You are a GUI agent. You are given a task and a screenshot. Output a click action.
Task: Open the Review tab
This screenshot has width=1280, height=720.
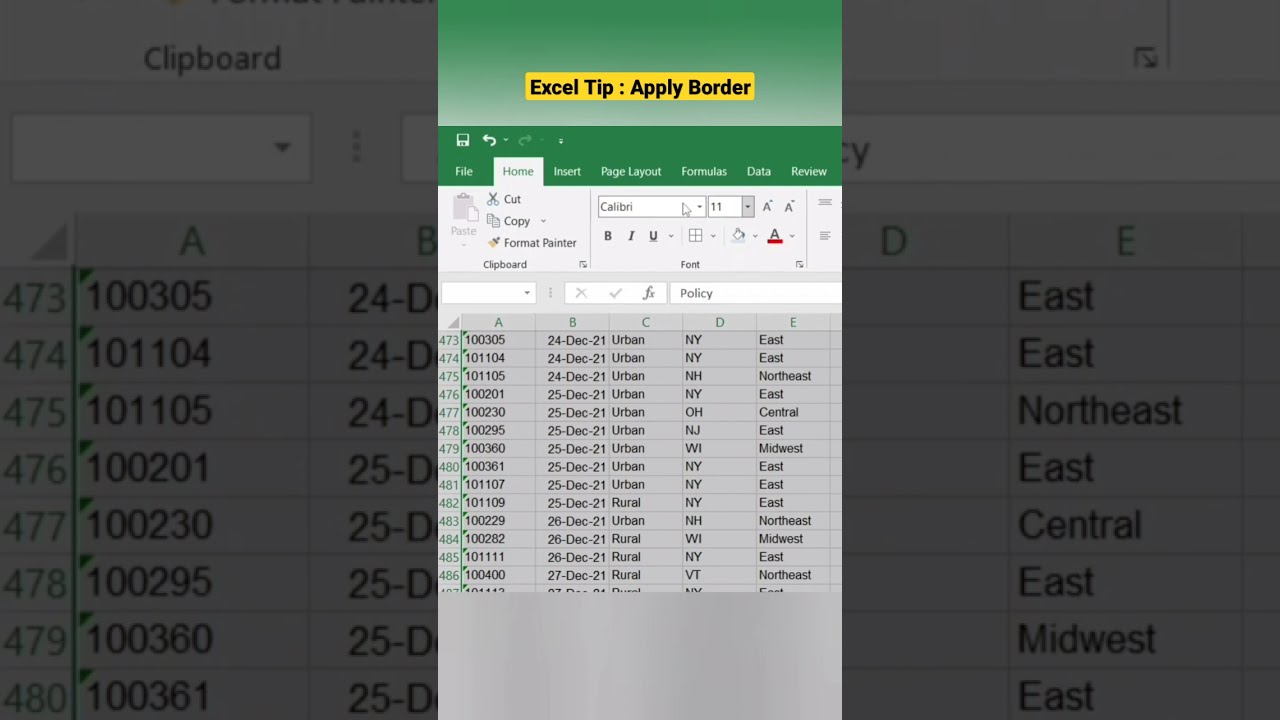(809, 171)
